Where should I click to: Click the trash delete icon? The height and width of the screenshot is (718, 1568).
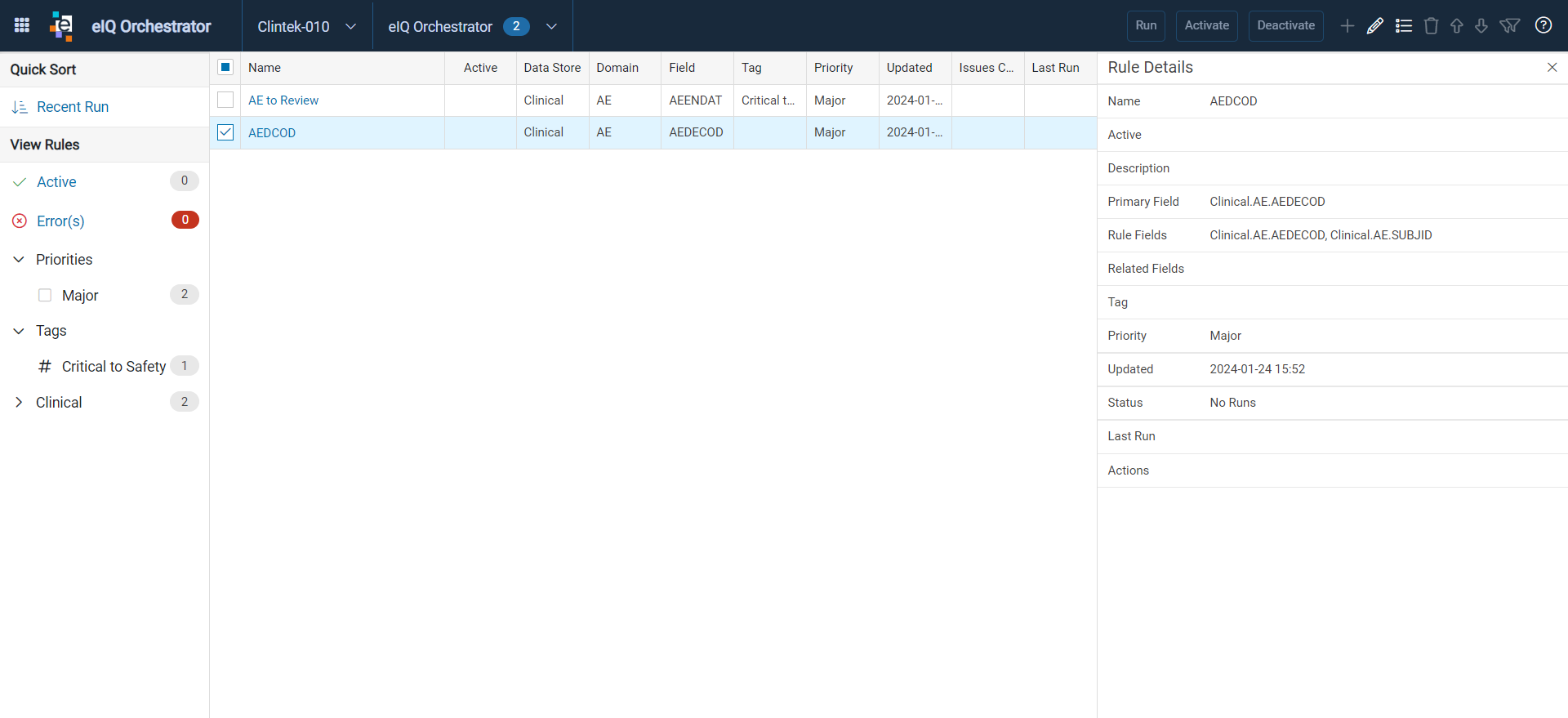pos(1431,26)
